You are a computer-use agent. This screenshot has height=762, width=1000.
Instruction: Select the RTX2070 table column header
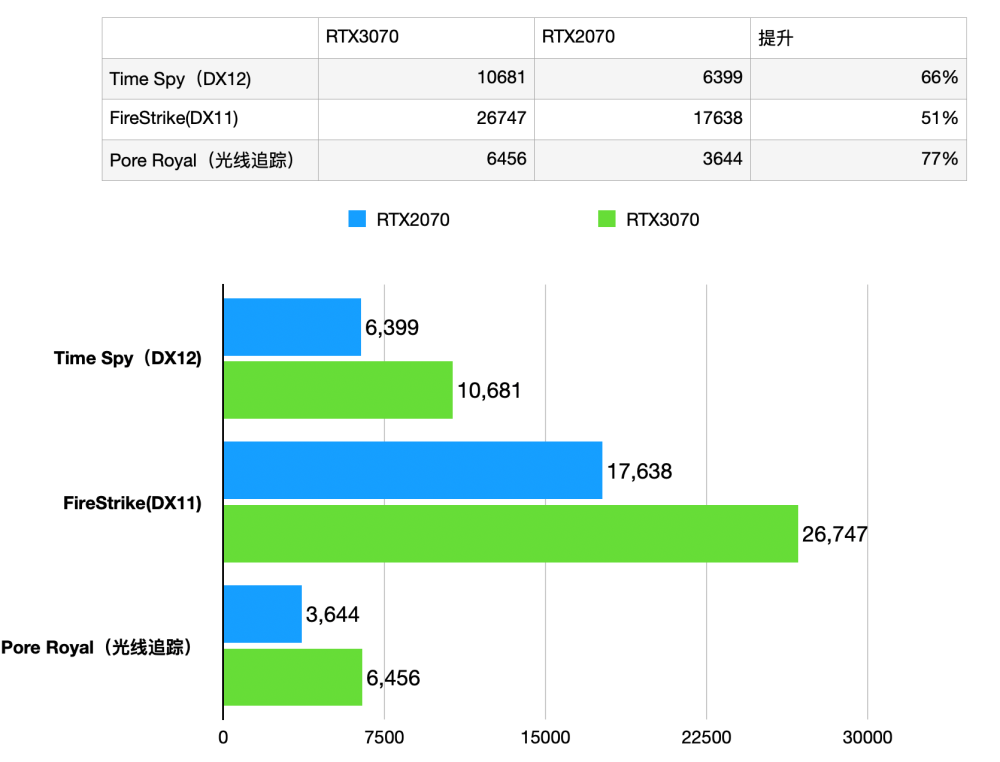[x=578, y=36]
